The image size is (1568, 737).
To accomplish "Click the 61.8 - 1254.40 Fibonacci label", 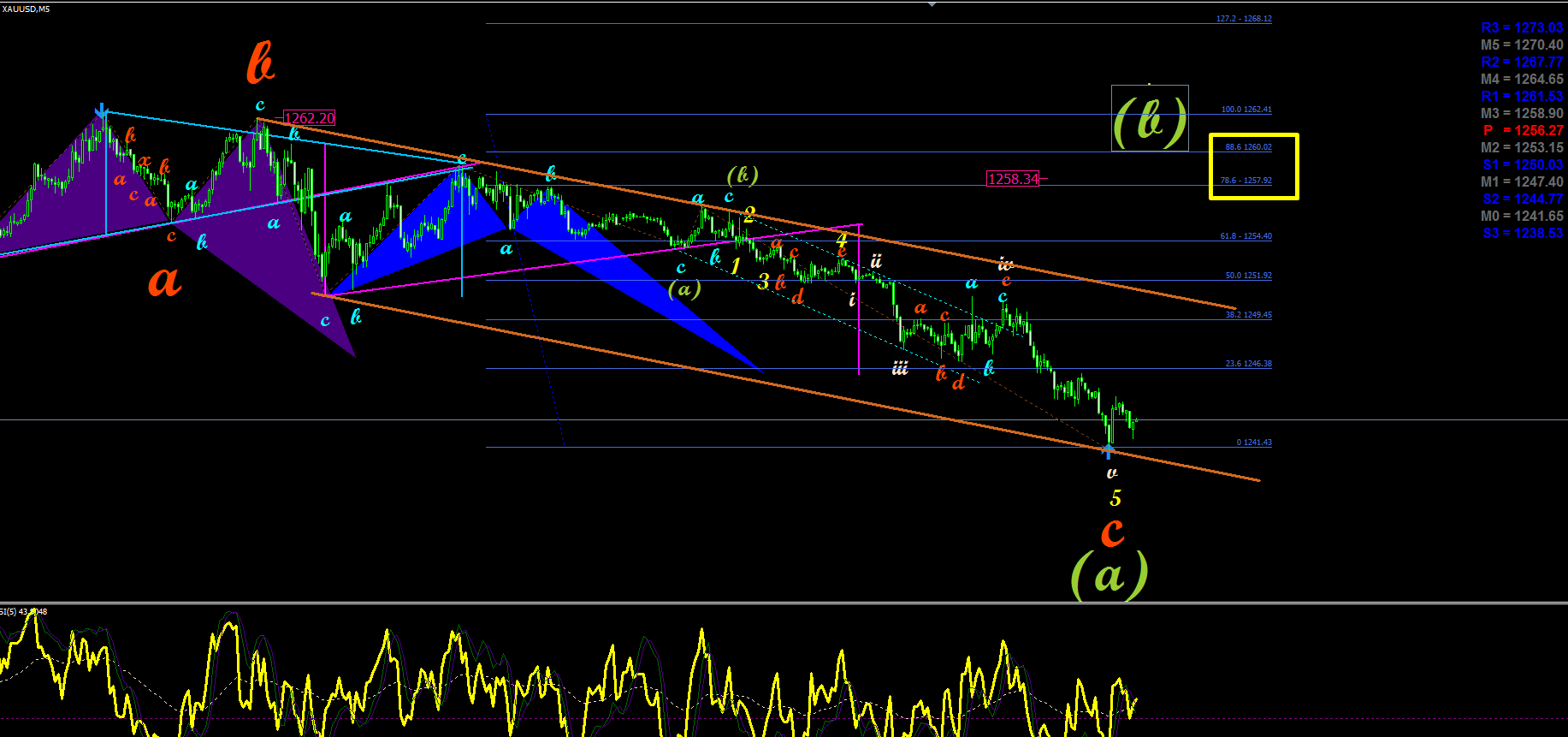I will [x=1246, y=236].
